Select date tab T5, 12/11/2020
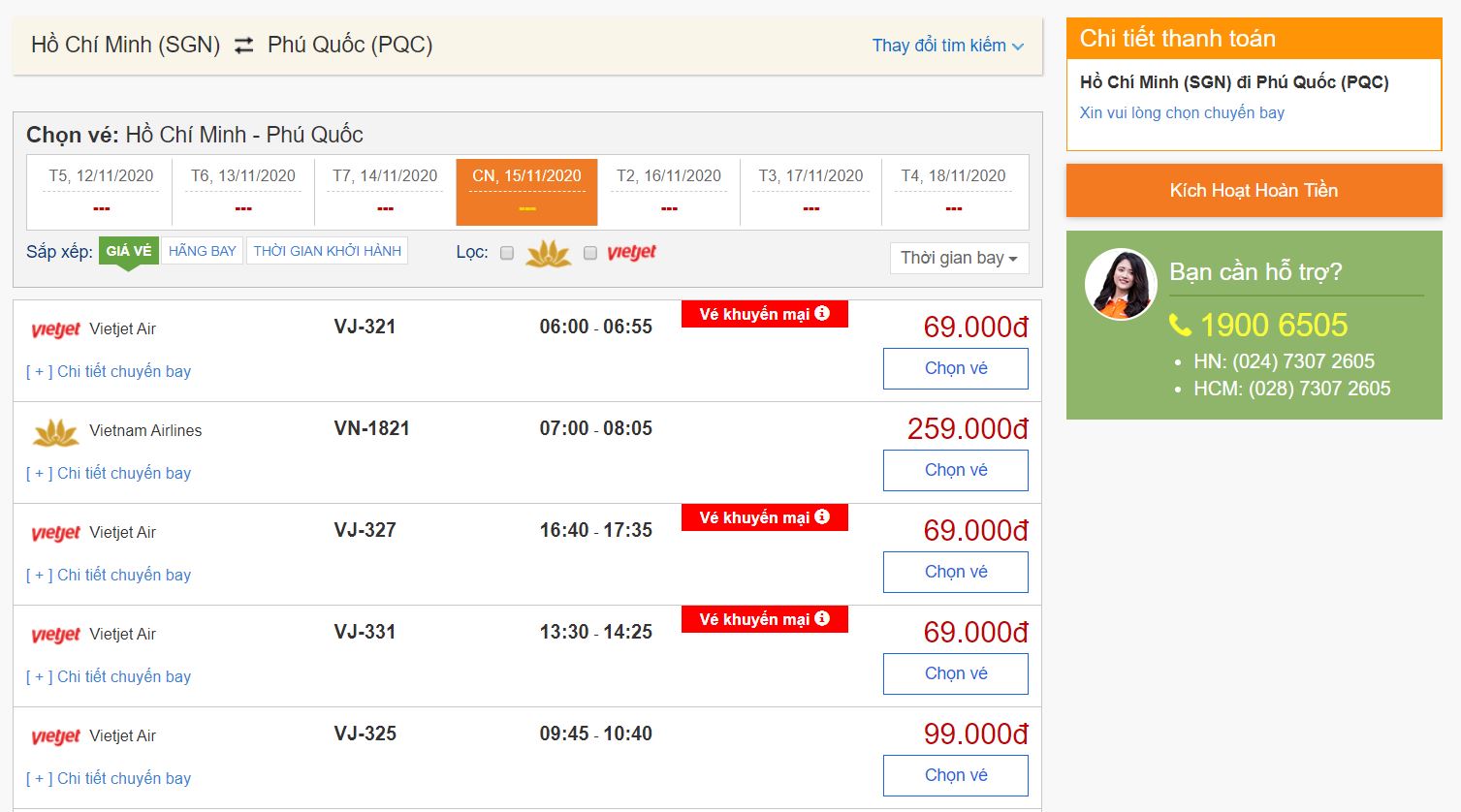 101,191
